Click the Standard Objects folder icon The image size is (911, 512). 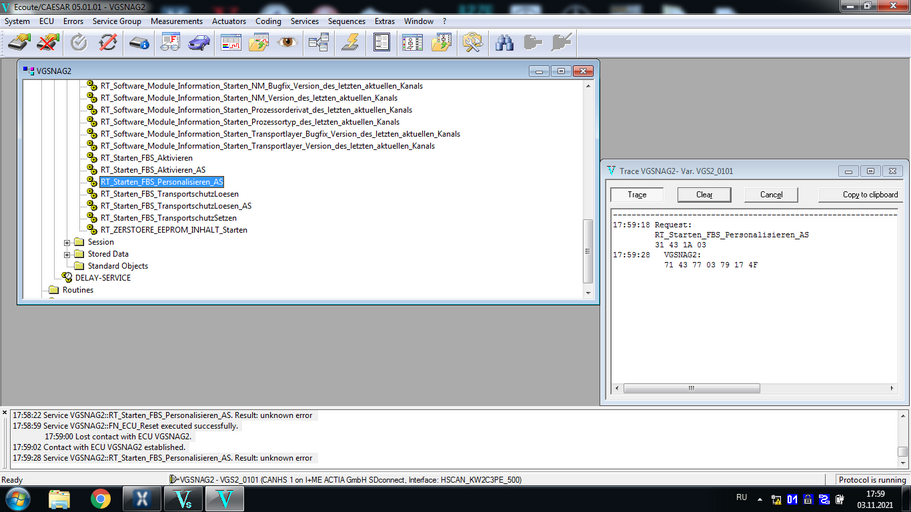click(x=79, y=266)
